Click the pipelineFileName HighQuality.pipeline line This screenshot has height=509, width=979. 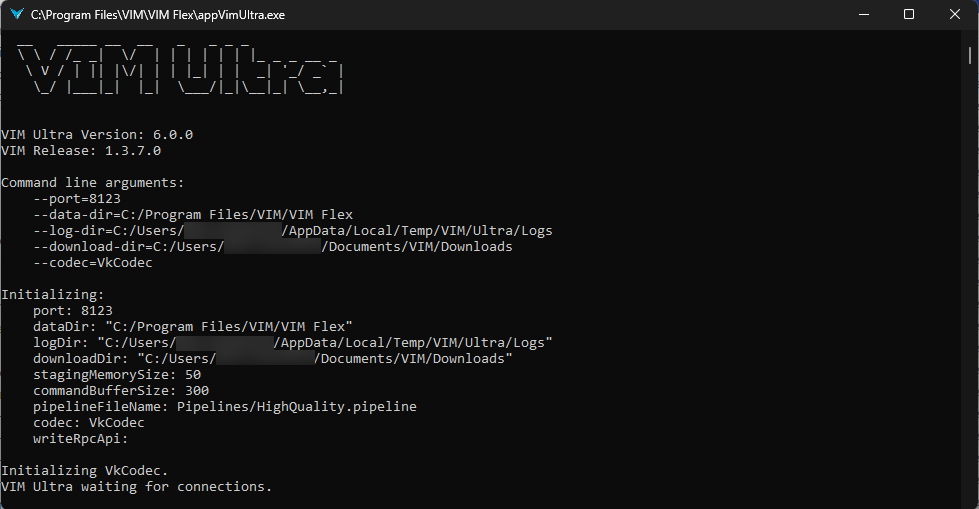coord(225,407)
